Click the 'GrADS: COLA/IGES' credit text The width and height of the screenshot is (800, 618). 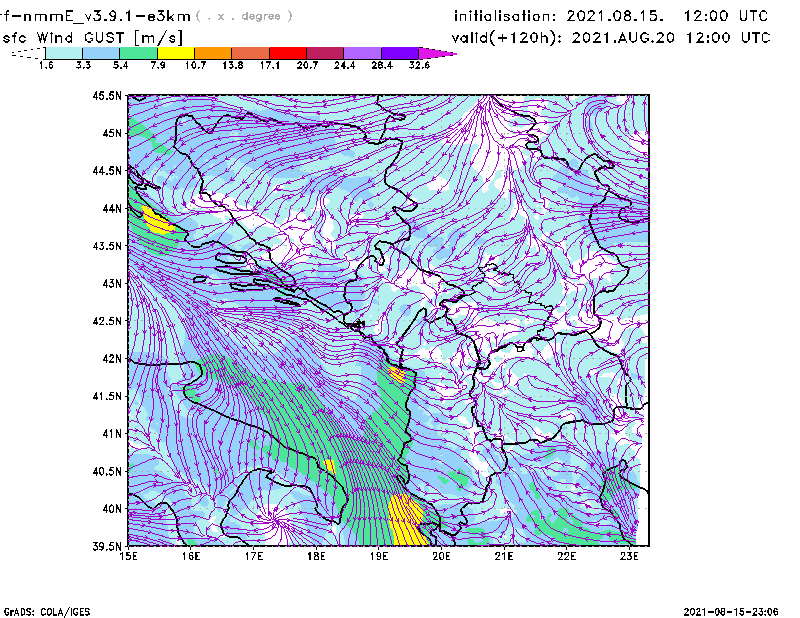pyautogui.click(x=47, y=612)
